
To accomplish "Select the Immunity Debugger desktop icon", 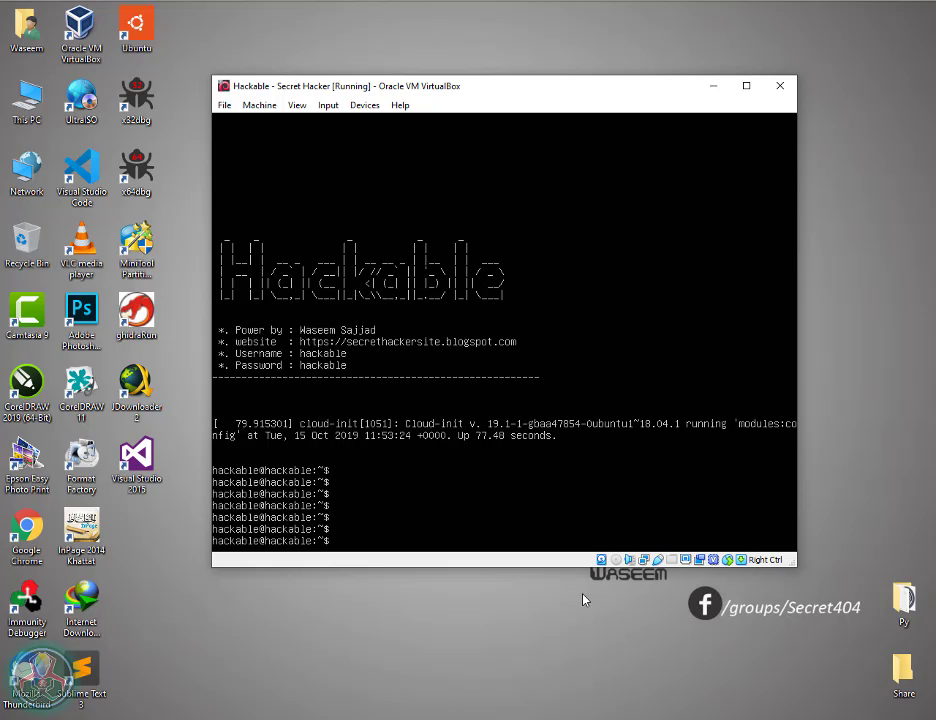I will 27,608.
